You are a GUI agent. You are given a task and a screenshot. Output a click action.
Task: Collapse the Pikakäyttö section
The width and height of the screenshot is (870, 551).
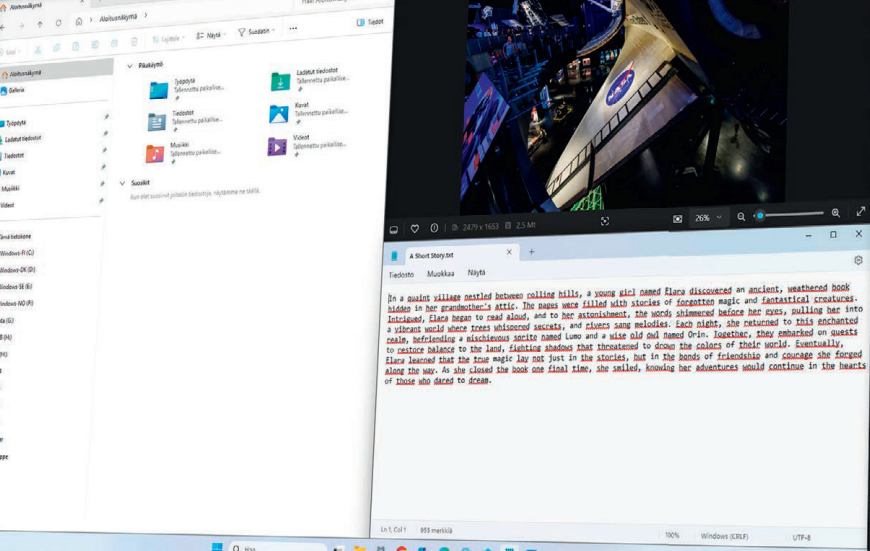(x=130, y=65)
